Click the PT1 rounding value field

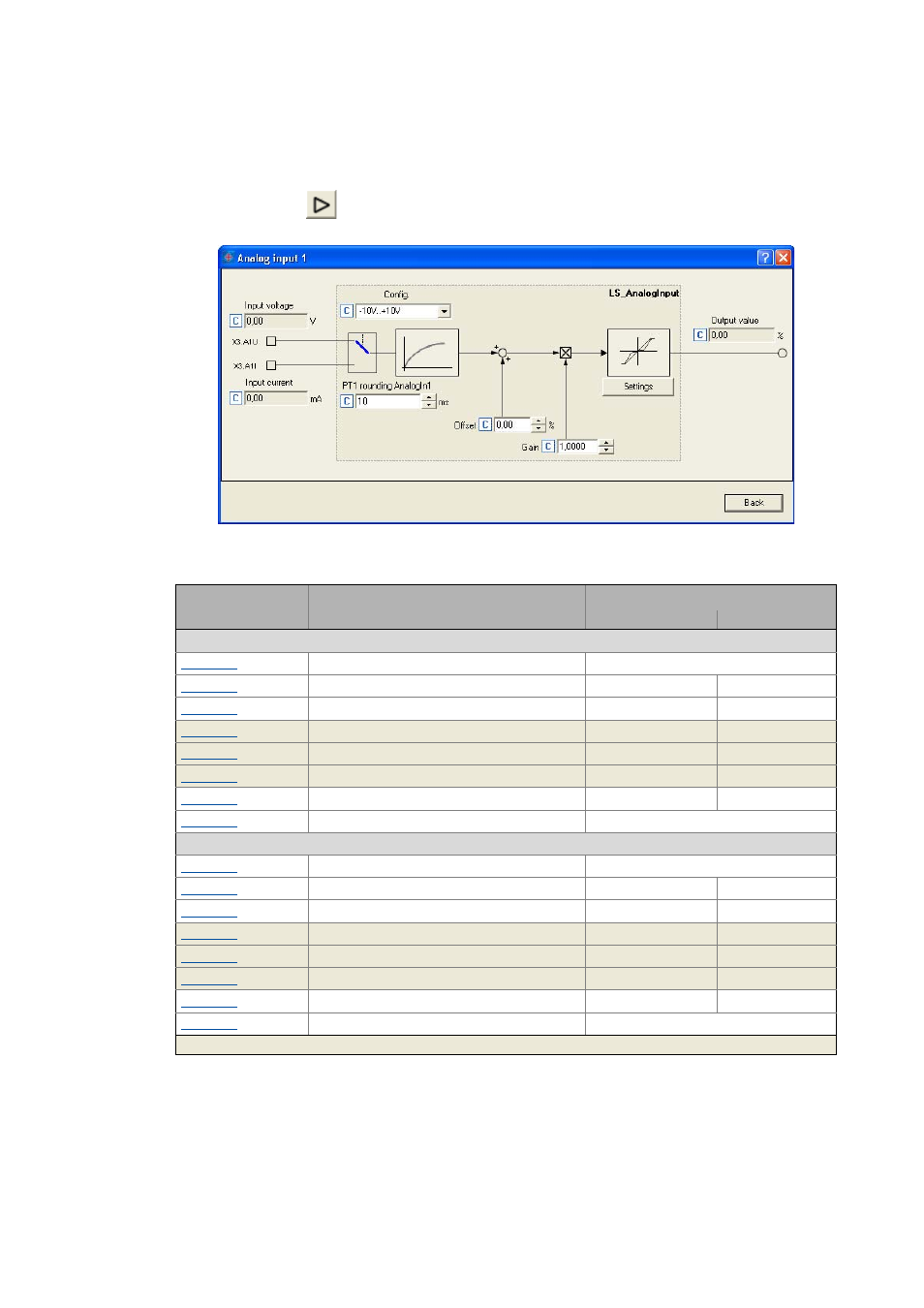388,401
